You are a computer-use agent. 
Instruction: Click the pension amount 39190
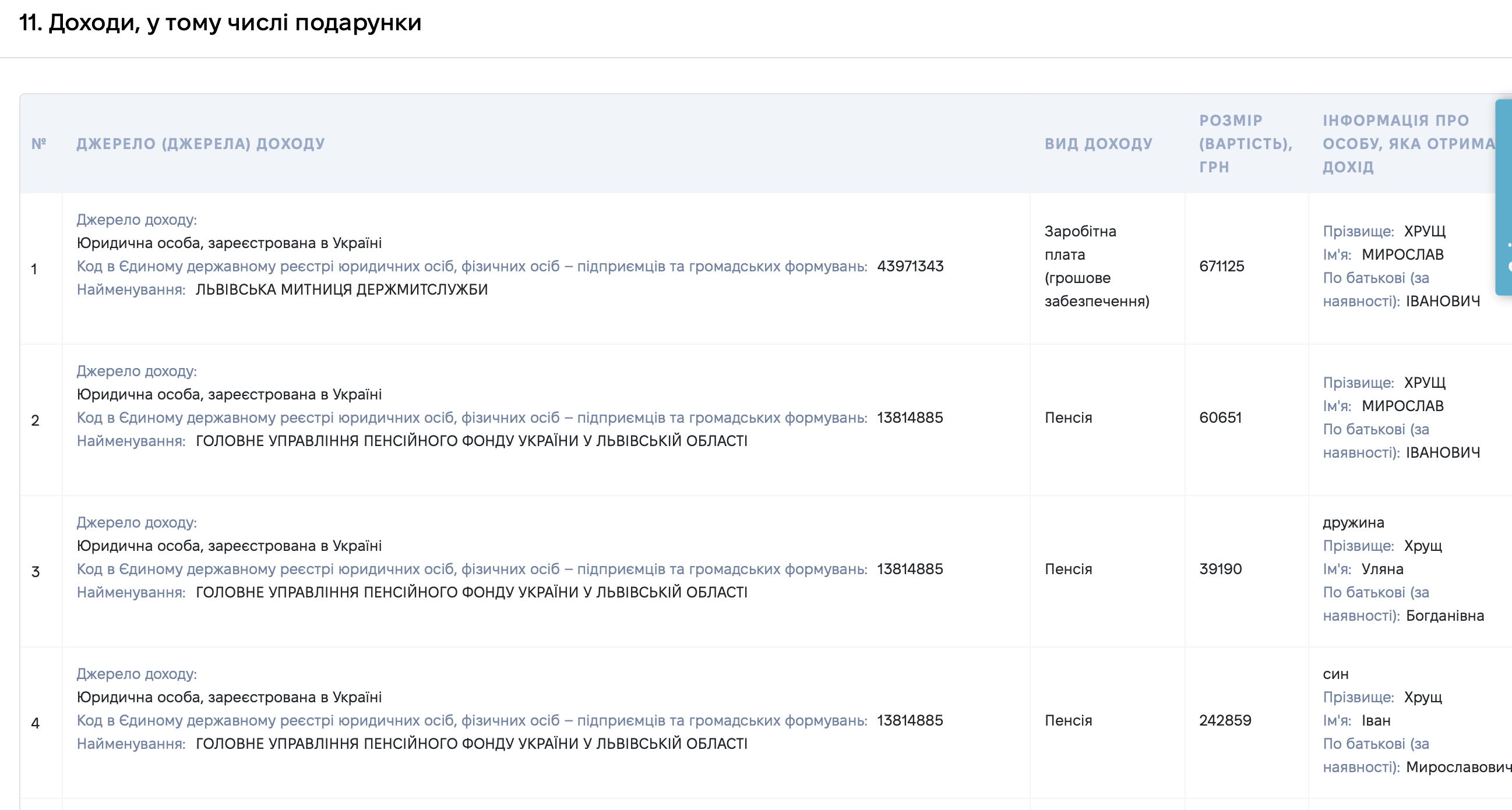(1220, 569)
